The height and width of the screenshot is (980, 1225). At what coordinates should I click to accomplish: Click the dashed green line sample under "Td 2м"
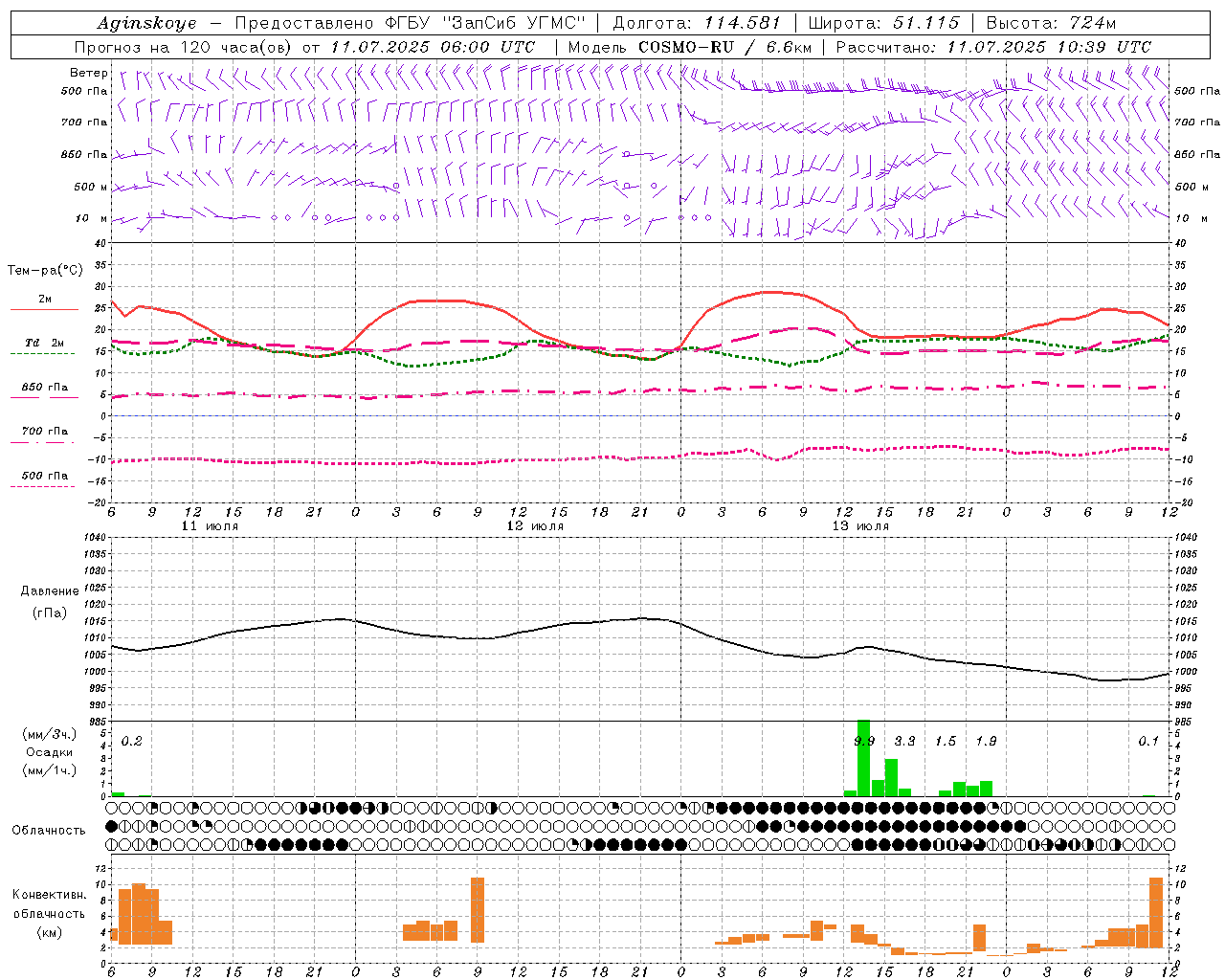tap(42, 354)
